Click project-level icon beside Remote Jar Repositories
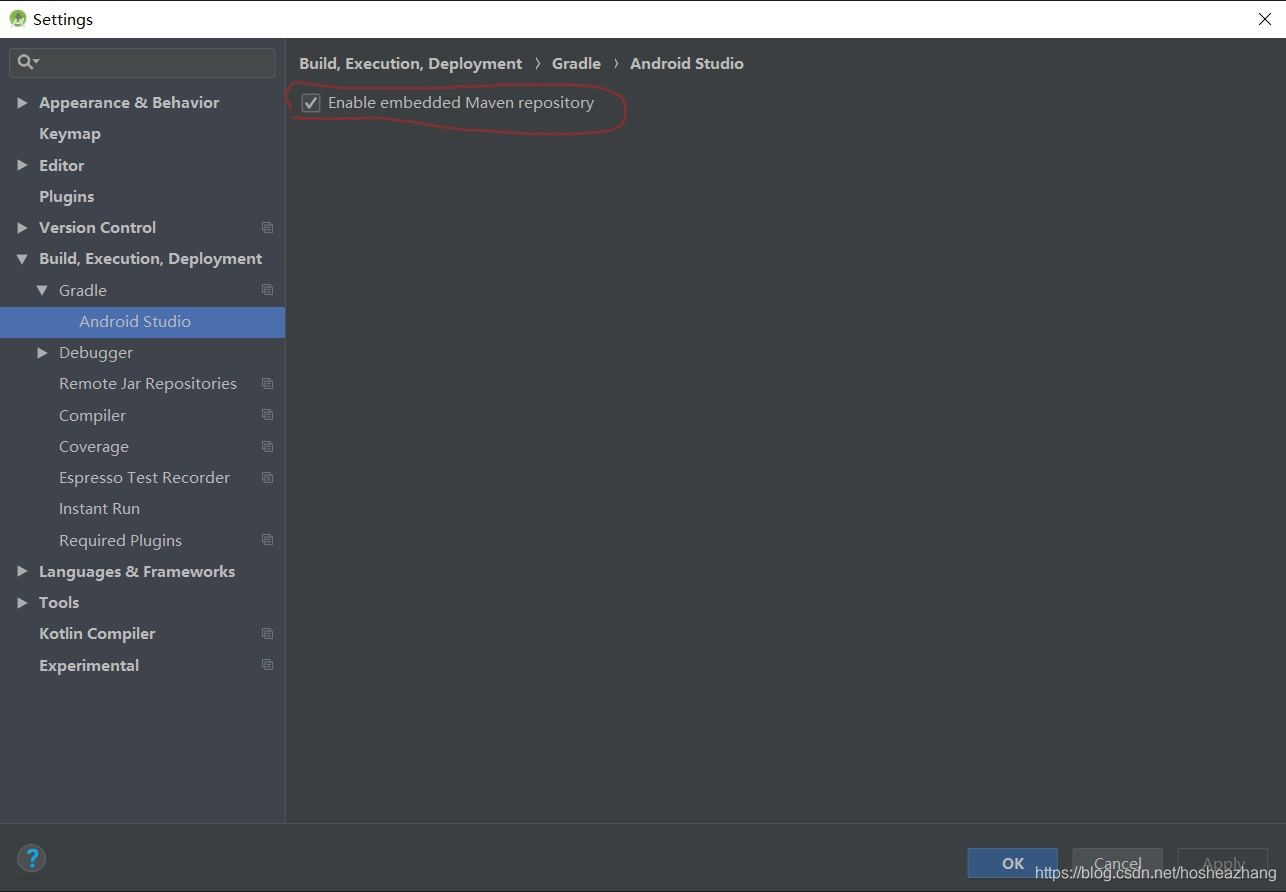This screenshot has height=892, width=1286. (267, 384)
